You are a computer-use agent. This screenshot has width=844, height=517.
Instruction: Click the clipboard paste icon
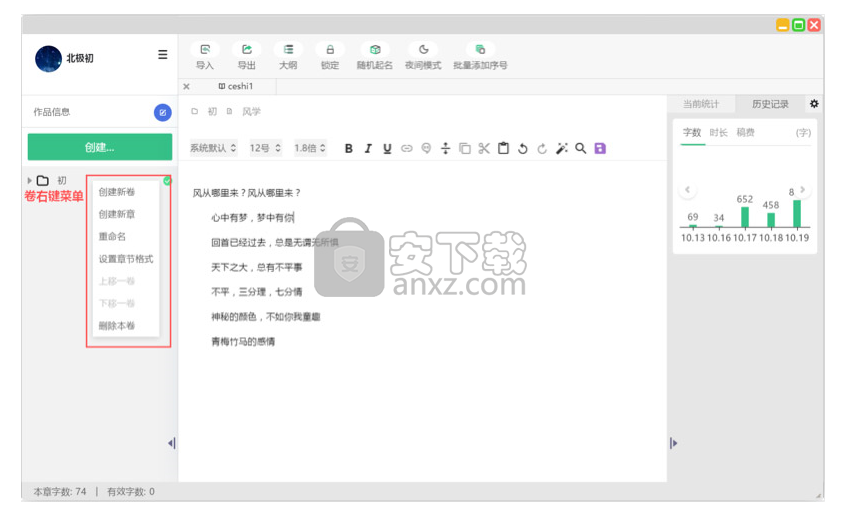click(503, 148)
